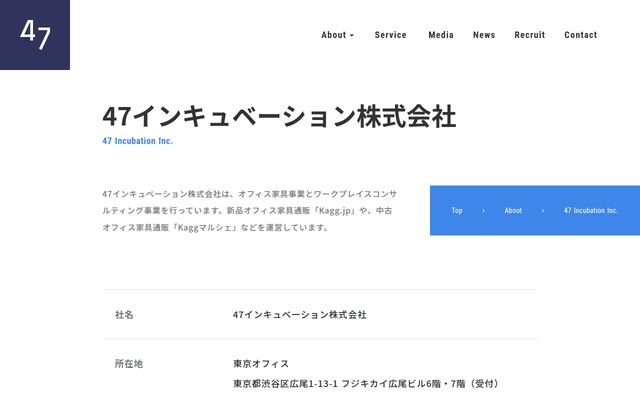Image resolution: width=640 pixels, height=400 pixels.
Task: Go to the Media page
Action: click(x=441, y=35)
